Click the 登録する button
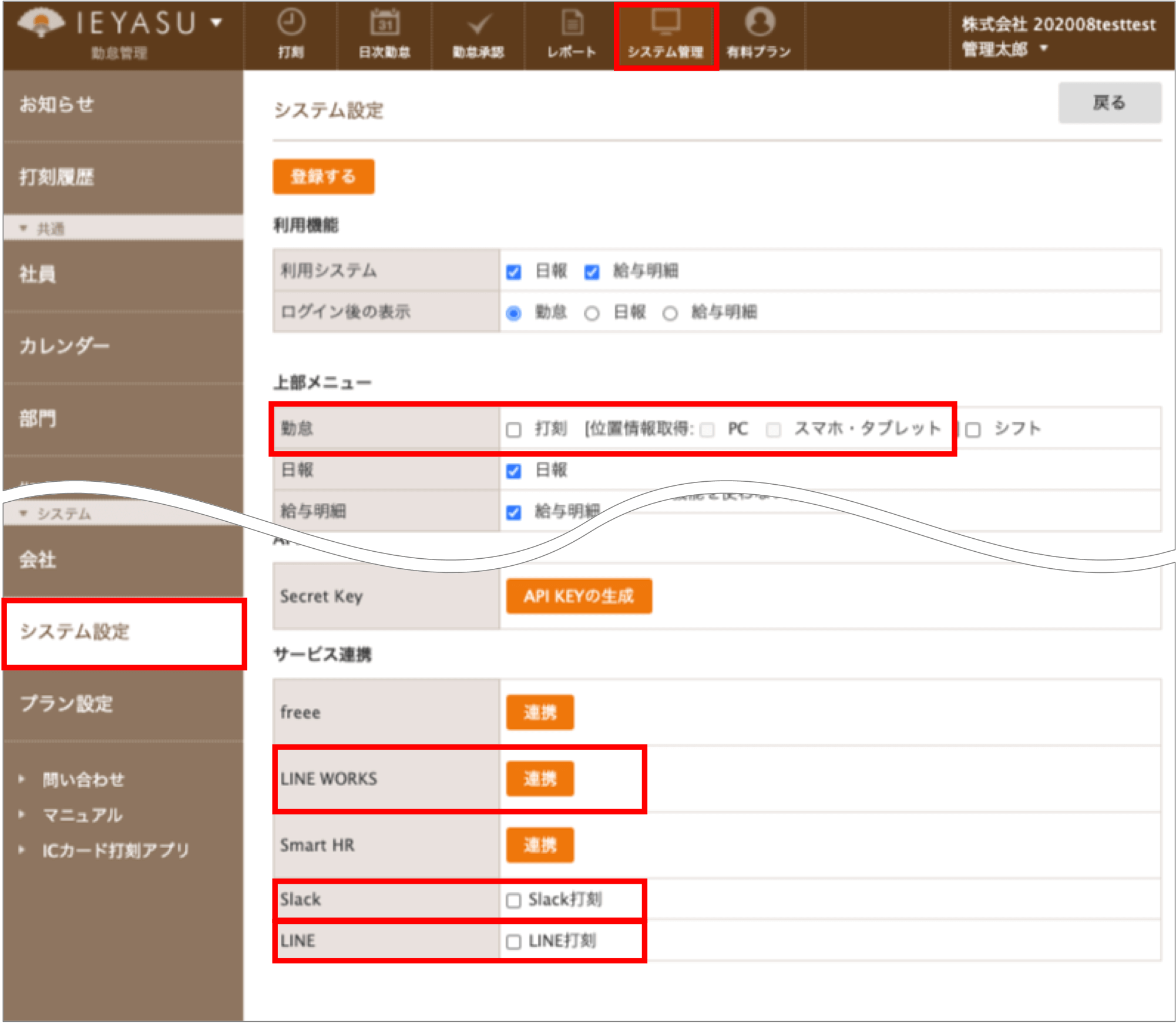The image size is (1176, 1023). pos(323,176)
